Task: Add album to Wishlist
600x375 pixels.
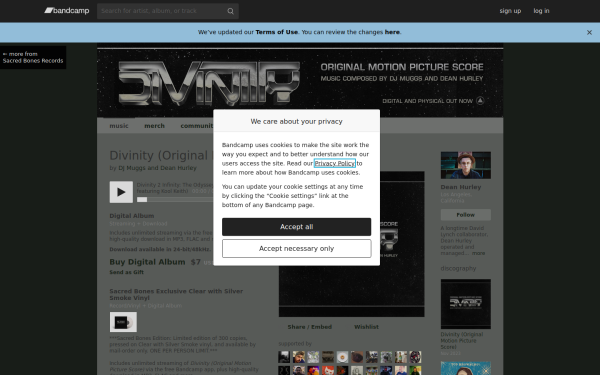Action: 366,327
